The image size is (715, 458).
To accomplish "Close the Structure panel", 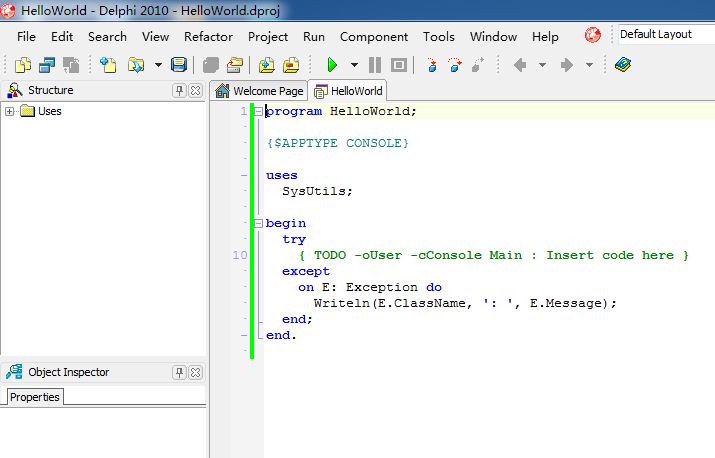I will coord(196,90).
